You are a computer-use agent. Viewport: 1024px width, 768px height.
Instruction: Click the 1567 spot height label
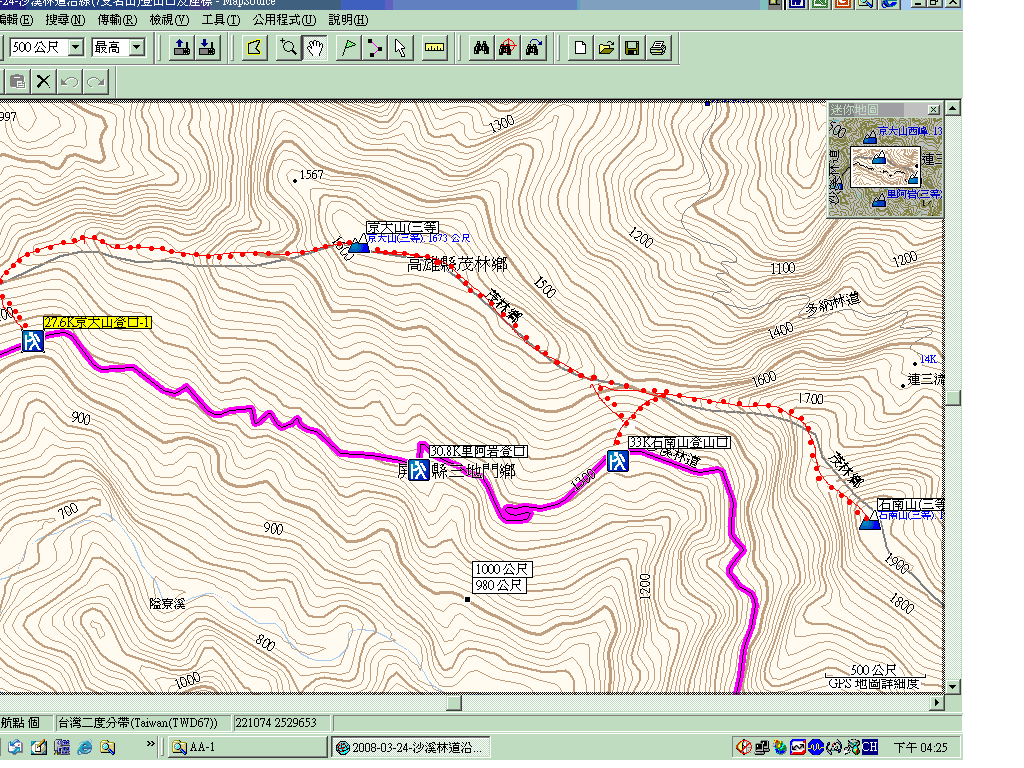pyautogui.click(x=312, y=174)
